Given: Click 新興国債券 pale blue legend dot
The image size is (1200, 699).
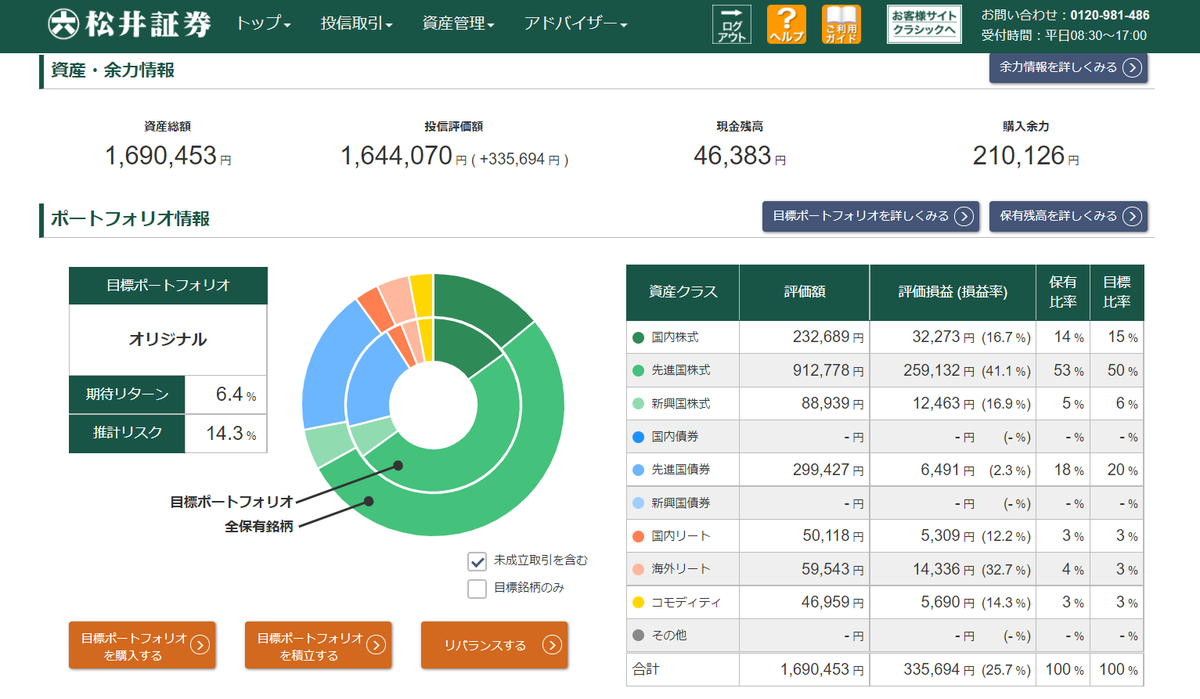Looking at the screenshot, I should pos(638,502).
